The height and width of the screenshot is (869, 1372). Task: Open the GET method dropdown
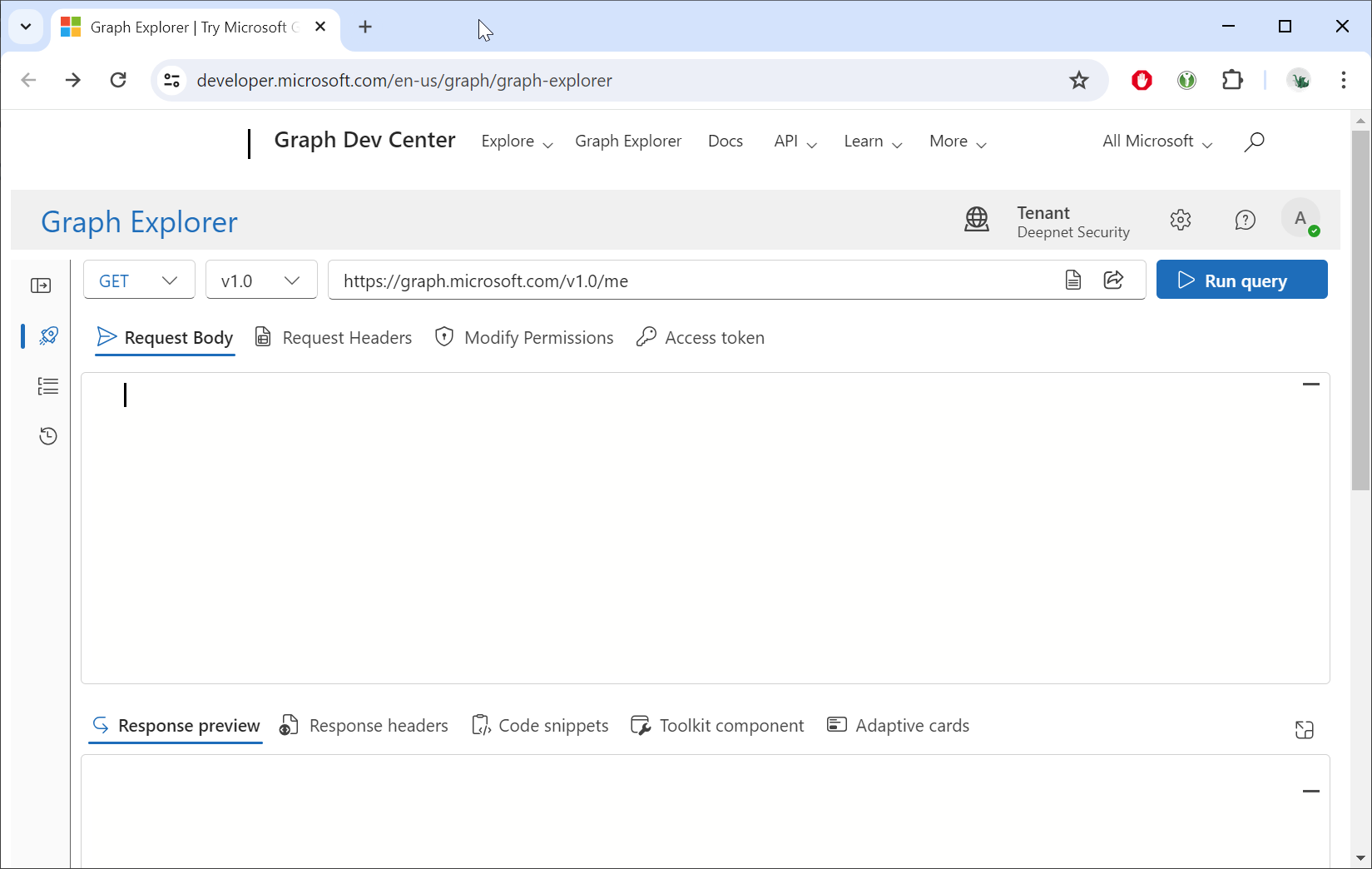click(139, 281)
